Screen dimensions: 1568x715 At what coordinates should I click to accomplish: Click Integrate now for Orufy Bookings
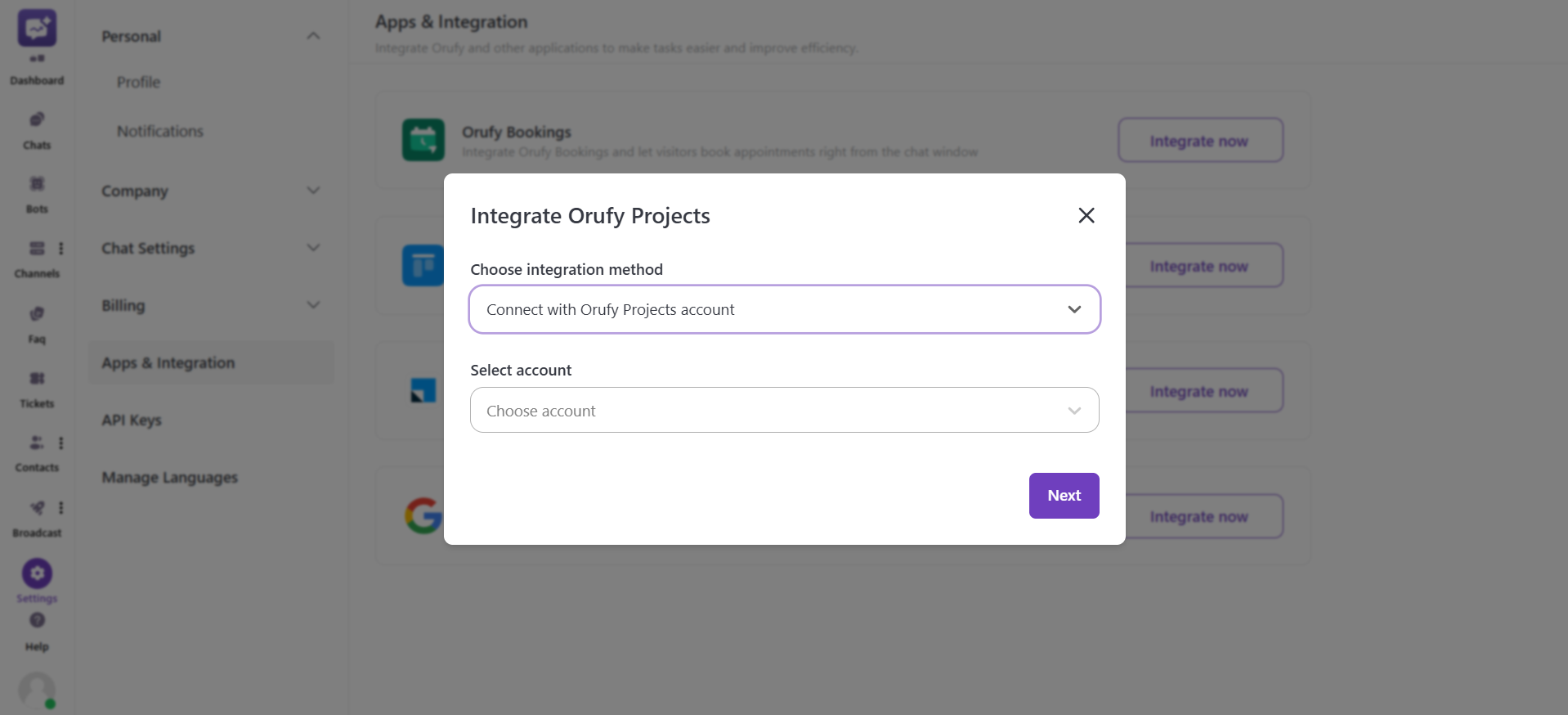pyautogui.click(x=1199, y=140)
